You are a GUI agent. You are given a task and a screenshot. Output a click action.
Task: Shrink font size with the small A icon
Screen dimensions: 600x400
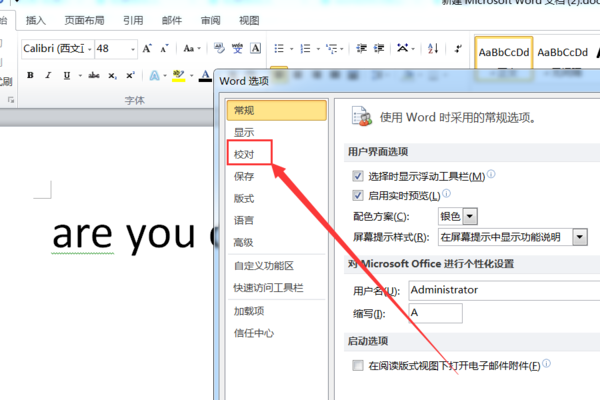tap(164, 49)
